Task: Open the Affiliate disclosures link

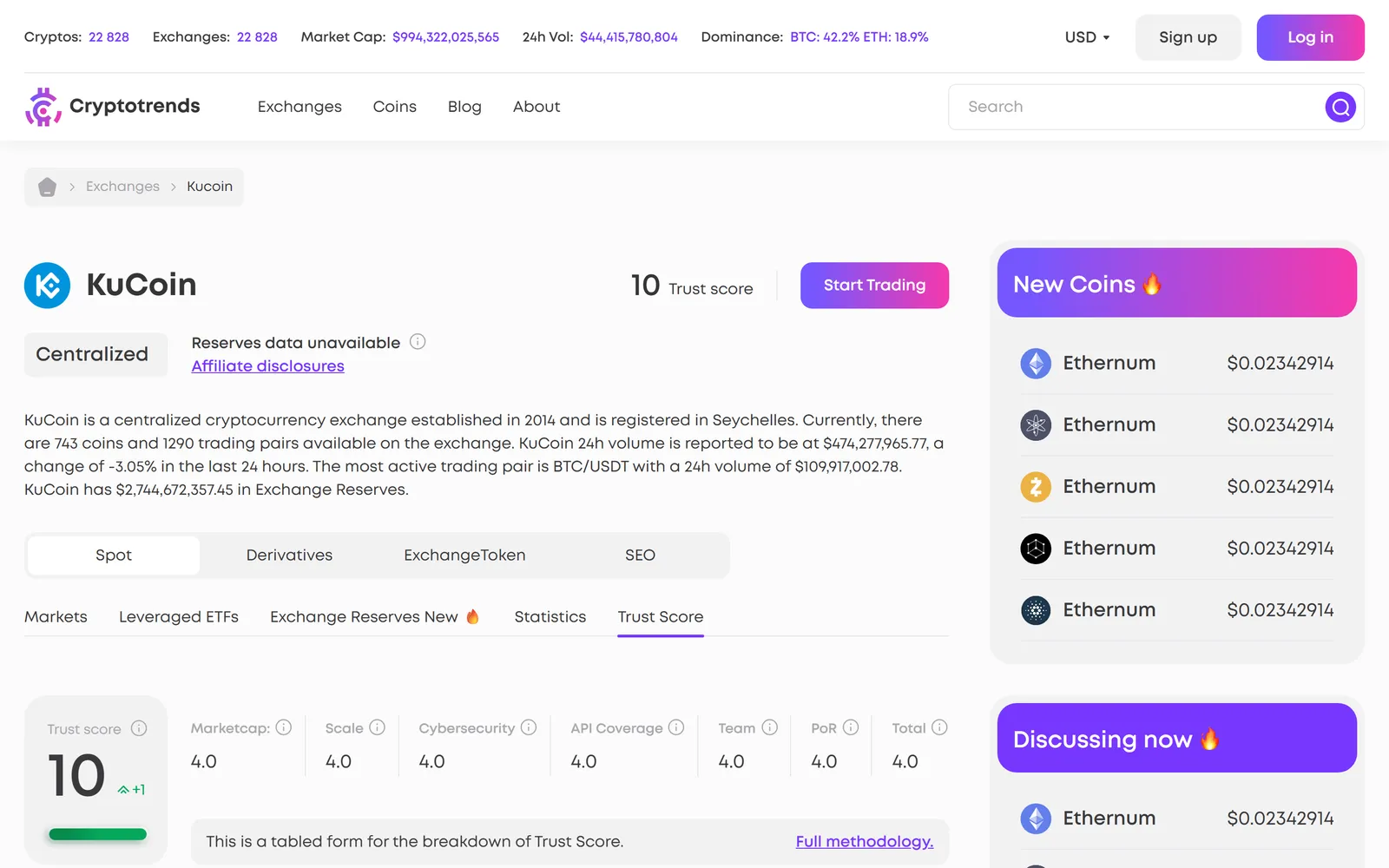Action: pos(267,366)
